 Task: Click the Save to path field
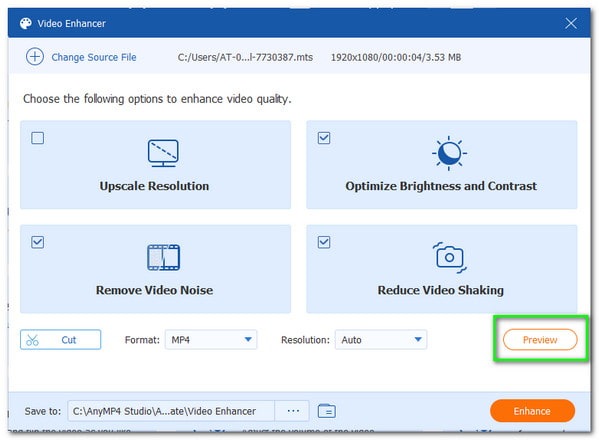171,411
